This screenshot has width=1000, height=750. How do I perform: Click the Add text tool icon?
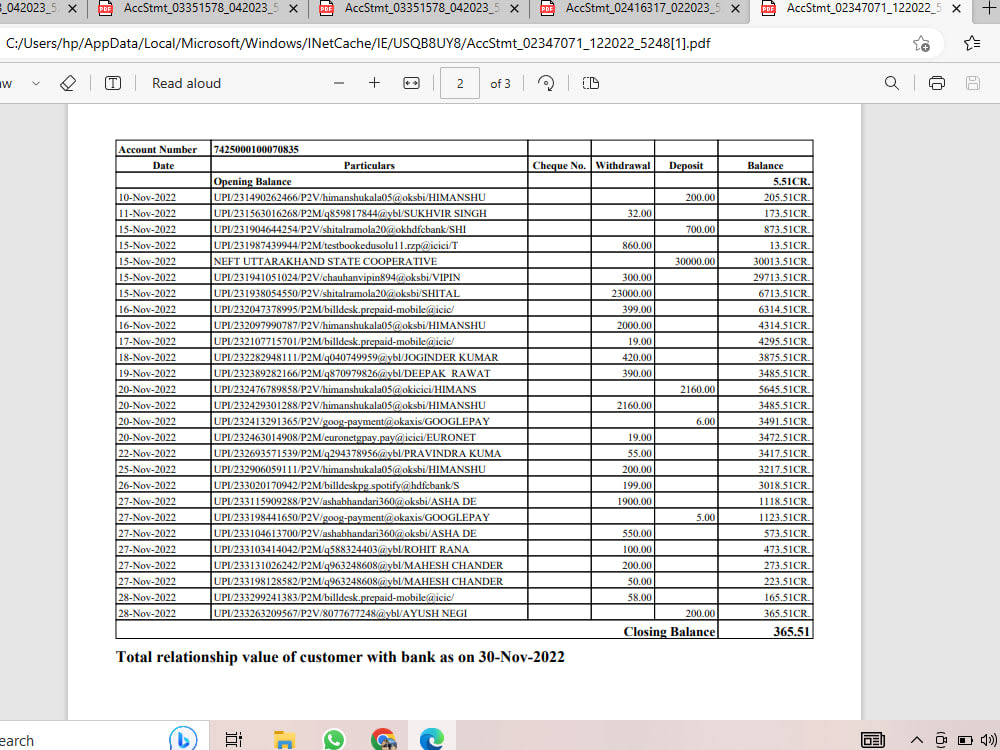tap(113, 84)
